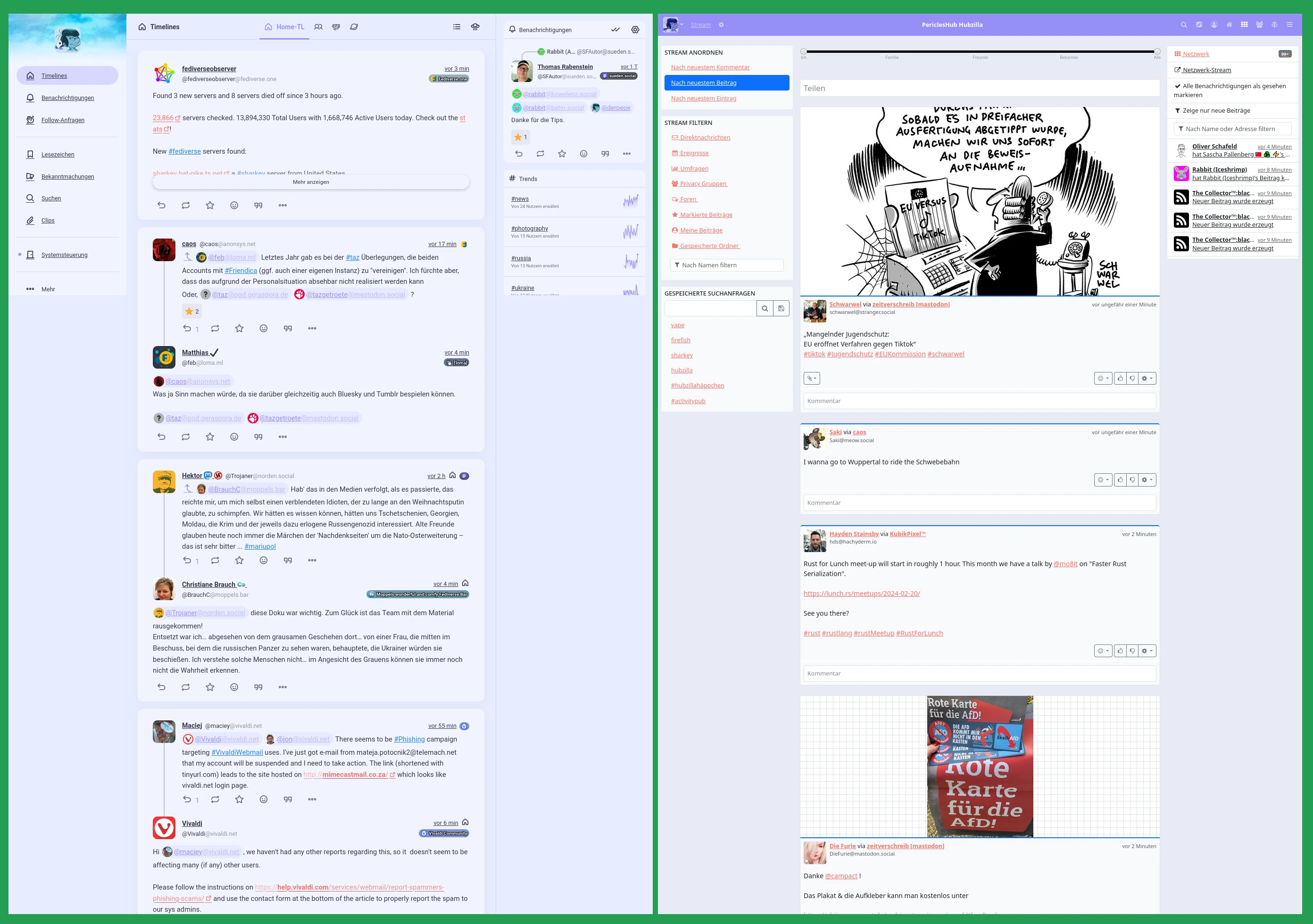Open #photography trend link

pos(529,229)
